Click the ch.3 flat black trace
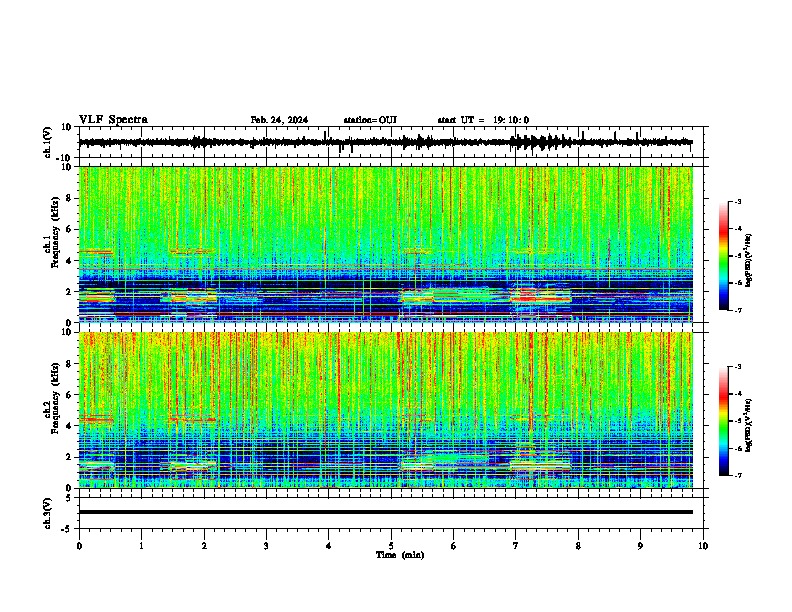The height and width of the screenshot is (612, 792). pyautogui.click(x=385, y=512)
